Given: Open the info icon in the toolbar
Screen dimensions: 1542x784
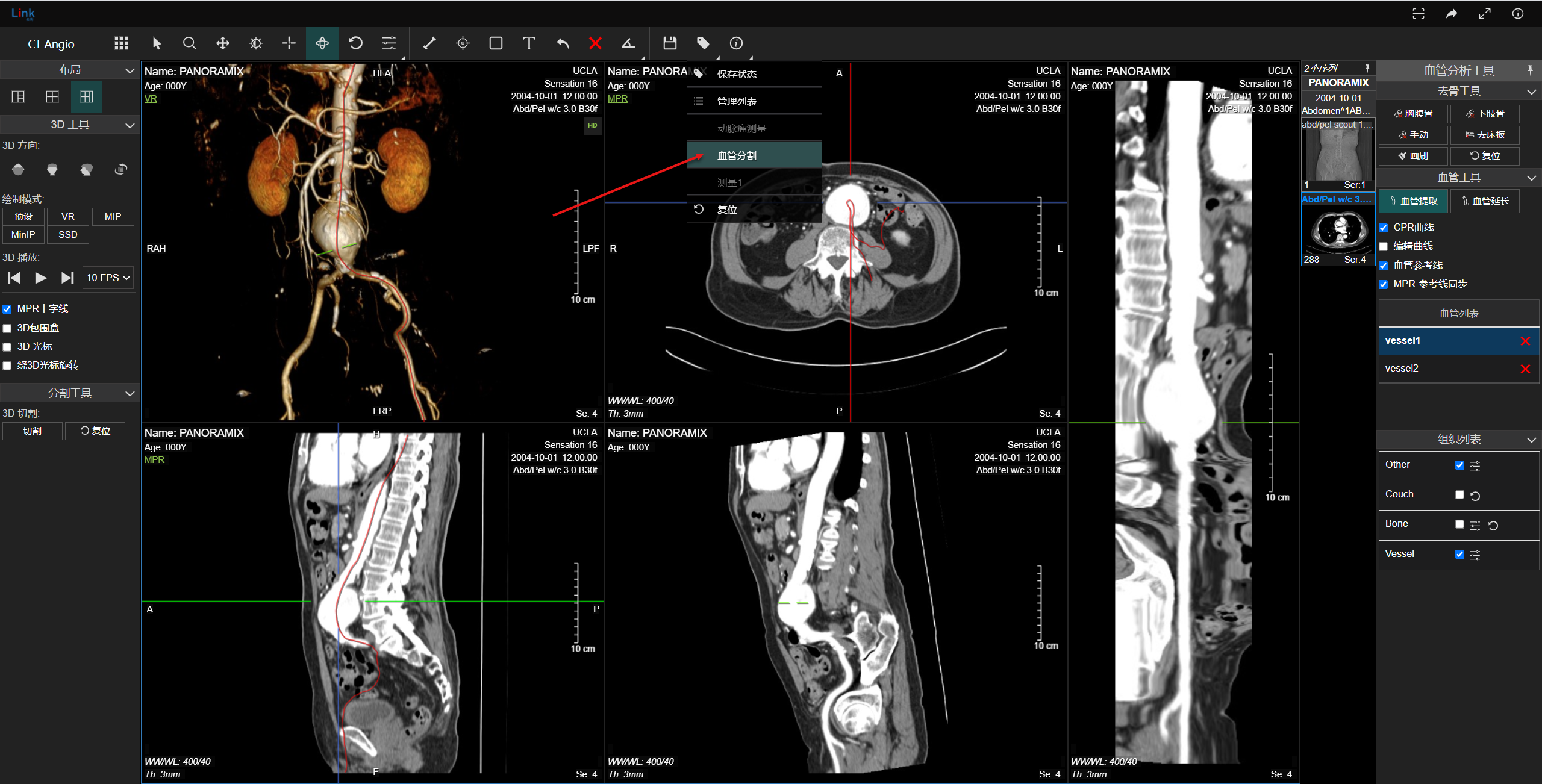Looking at the screenshot, I should click(x=736, y=43).
